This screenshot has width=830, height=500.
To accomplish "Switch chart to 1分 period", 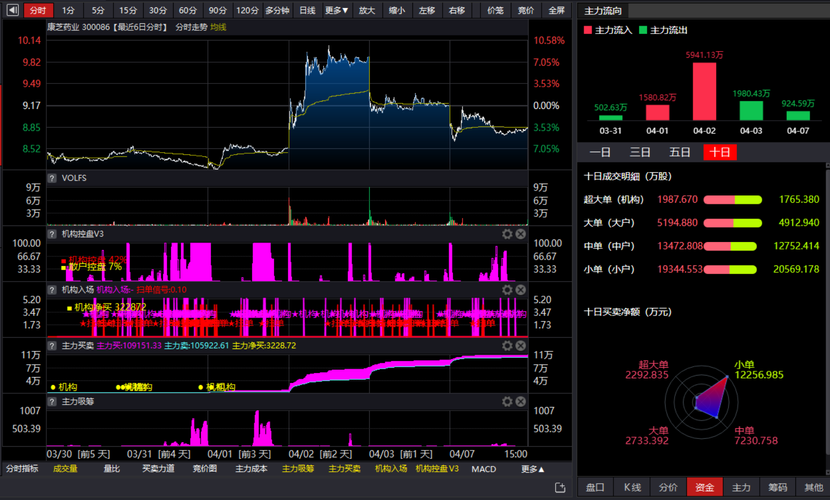I will coord(68,10).
